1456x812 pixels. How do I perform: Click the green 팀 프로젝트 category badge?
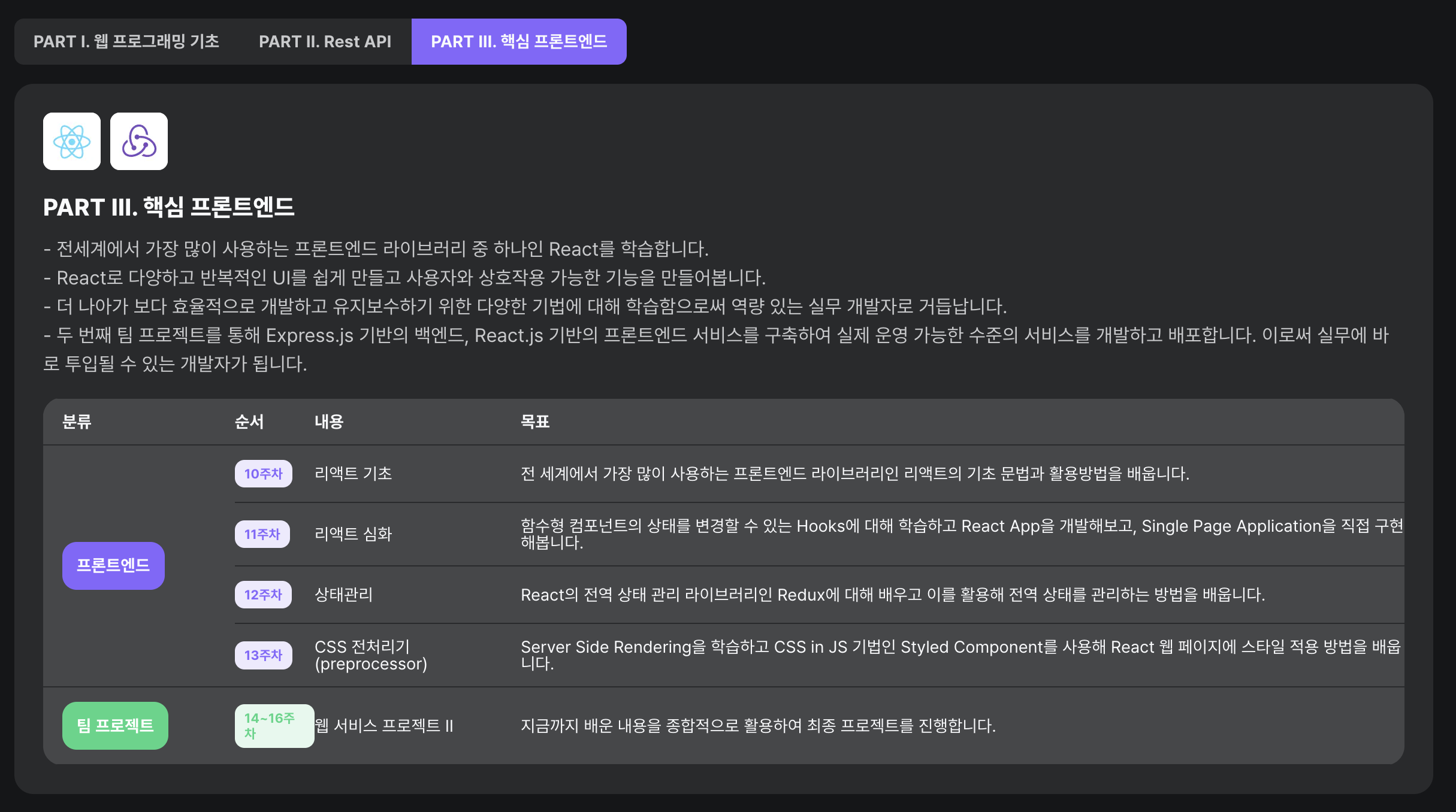click(x=115, y=725)
